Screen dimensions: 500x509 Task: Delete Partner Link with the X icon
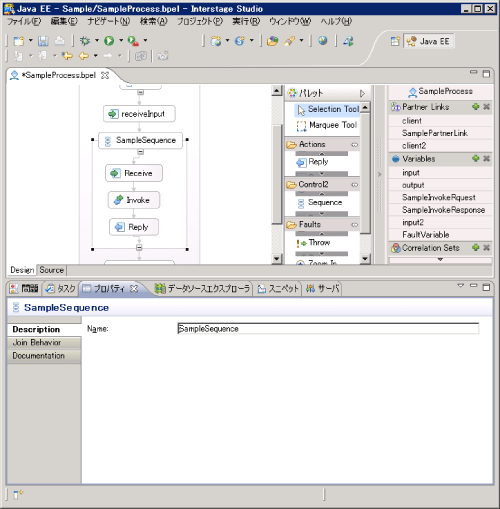pos(487,107)
